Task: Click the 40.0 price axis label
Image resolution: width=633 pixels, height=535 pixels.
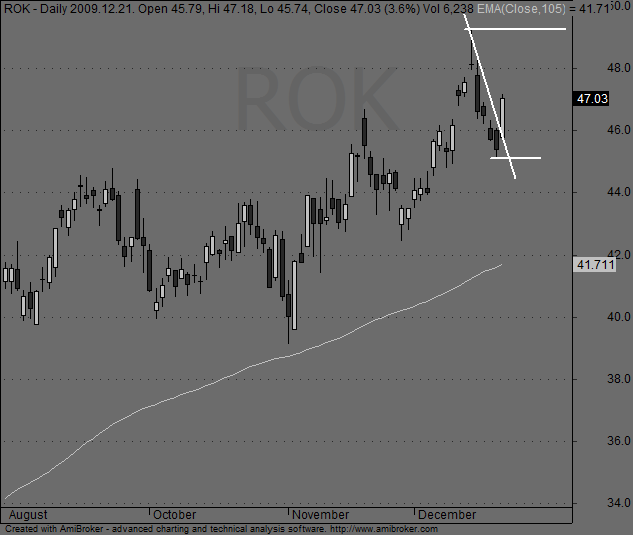Action: [618, 317]
